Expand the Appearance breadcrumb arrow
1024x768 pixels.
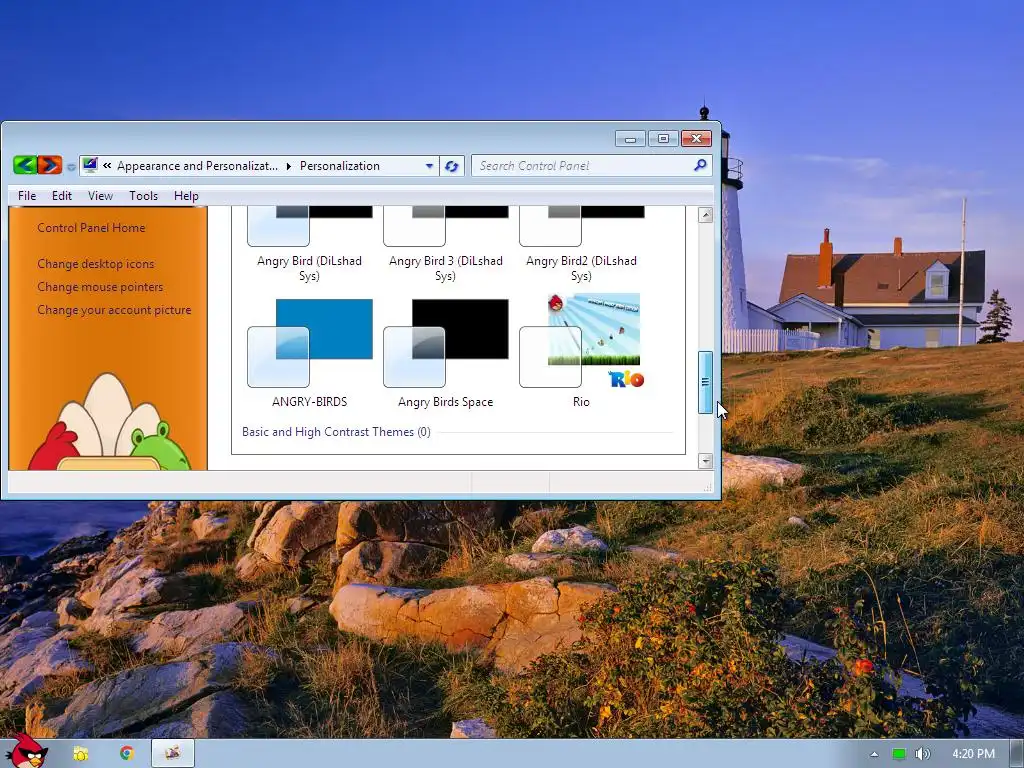[x=289, y=166]
